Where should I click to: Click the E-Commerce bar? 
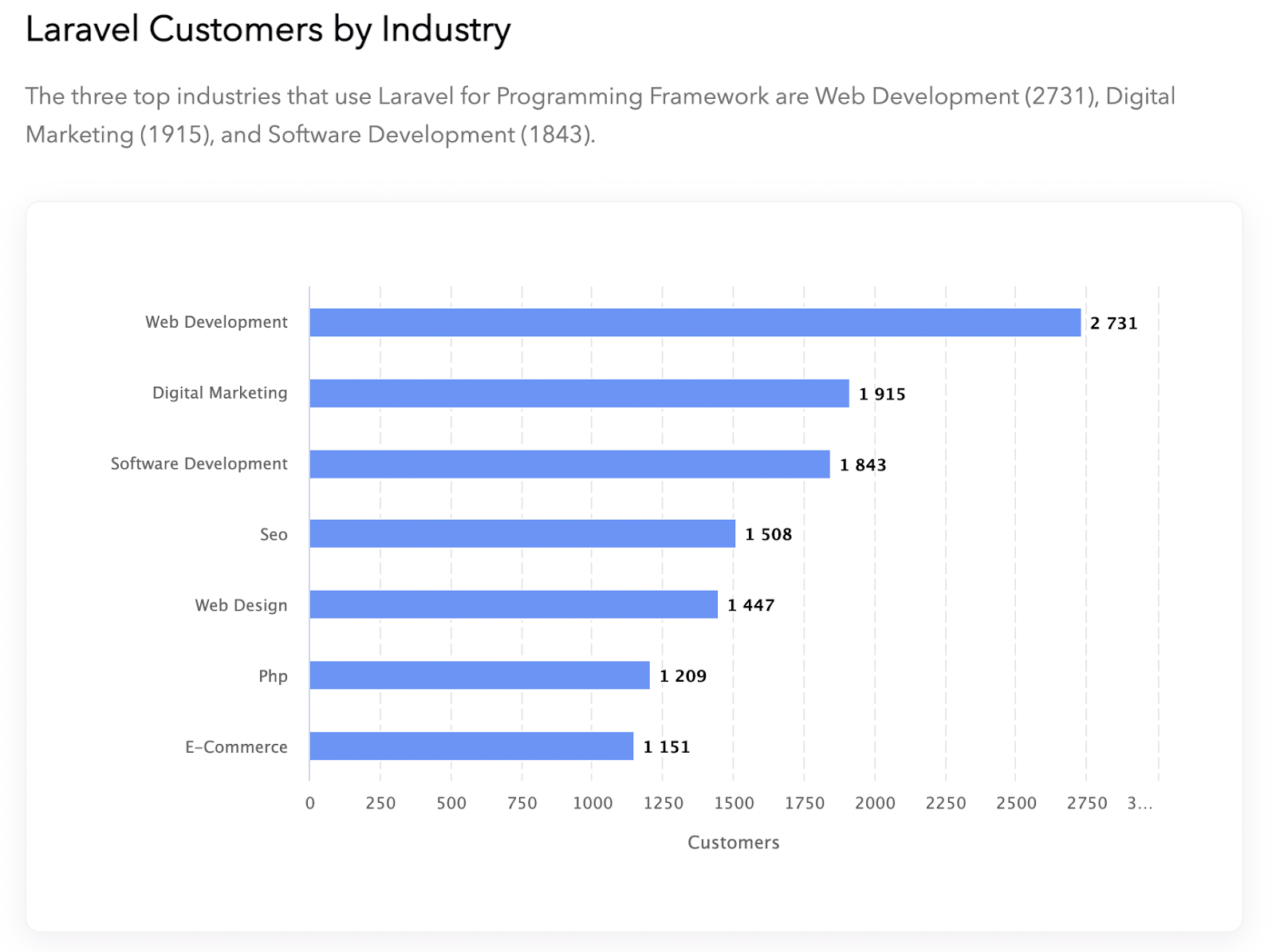coord(471,746)
